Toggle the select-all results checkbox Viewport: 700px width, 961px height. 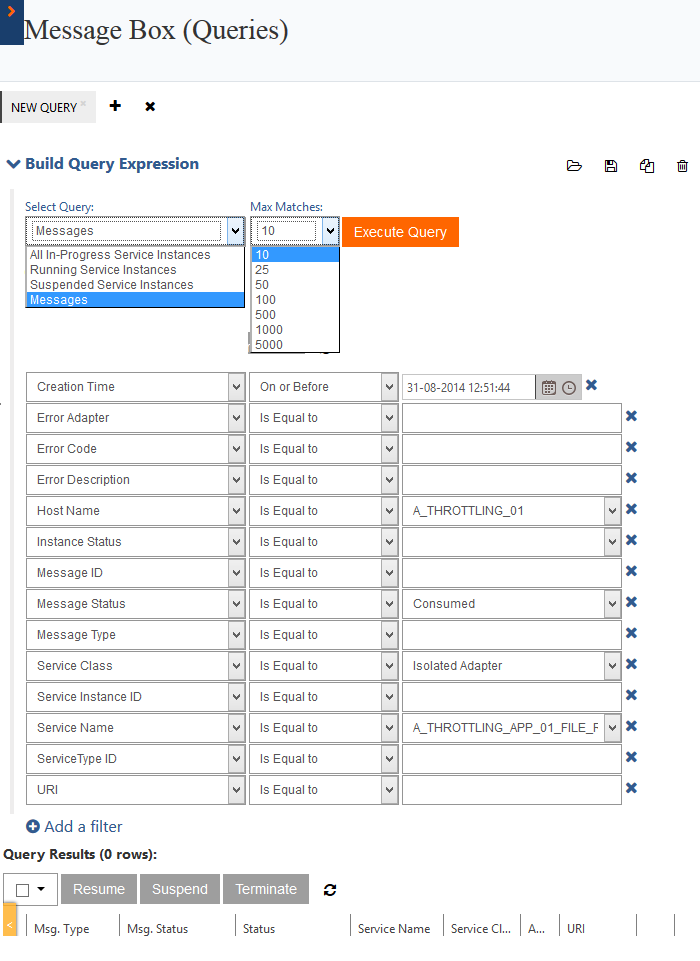click(x=23, y=890)
